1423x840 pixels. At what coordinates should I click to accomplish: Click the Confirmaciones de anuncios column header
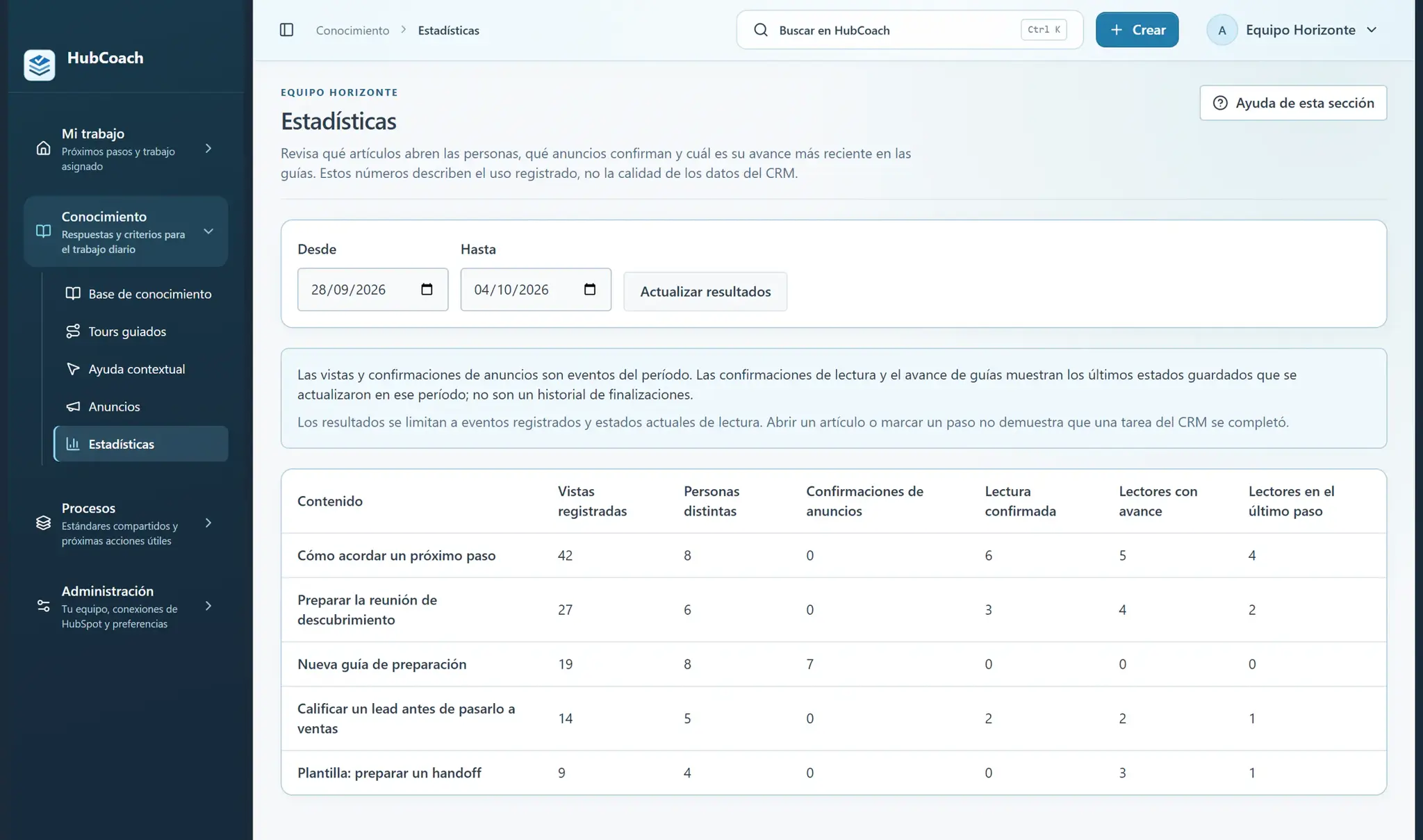tap(864, 501)
